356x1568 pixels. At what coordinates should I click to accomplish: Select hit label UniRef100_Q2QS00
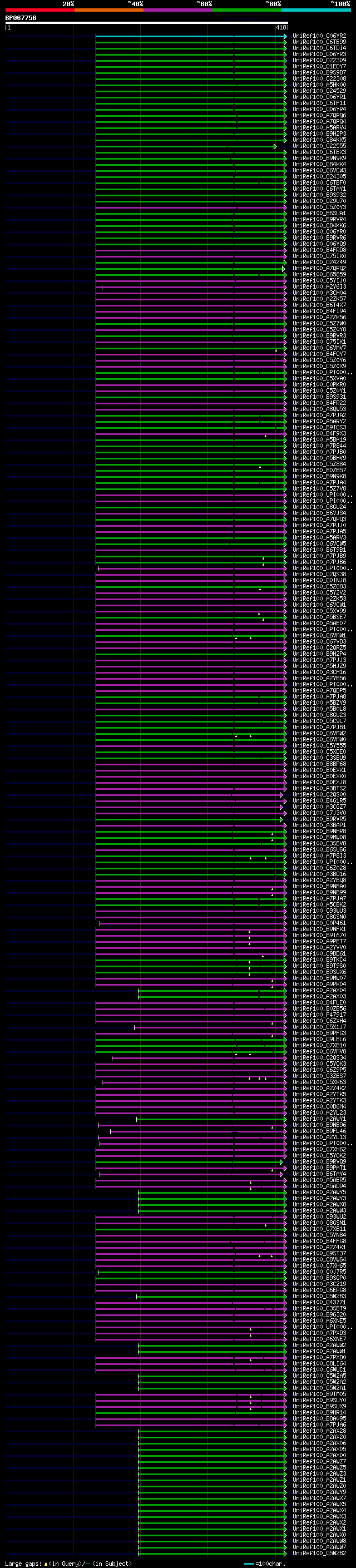[x=319, y=795]
